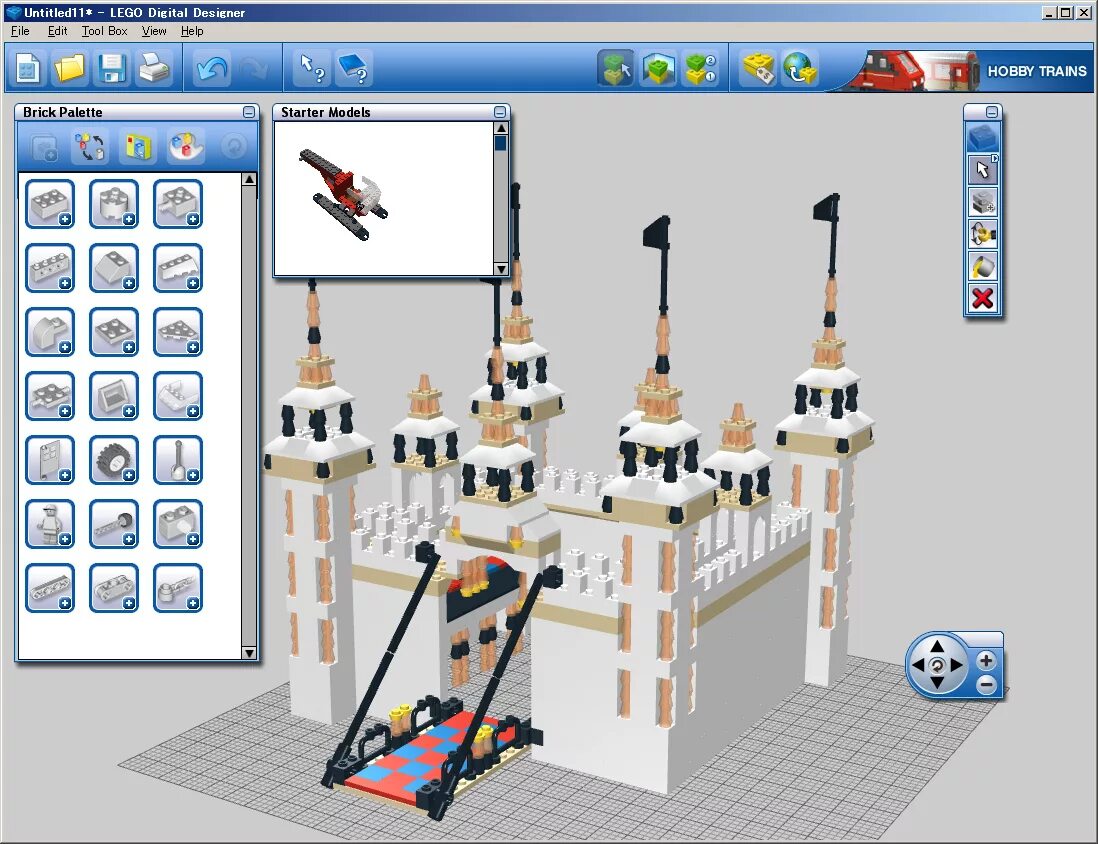Switch to View mode with backdrop
Image resolution: width=1098 pixels, height=844 pixels.
coord(658,69)
